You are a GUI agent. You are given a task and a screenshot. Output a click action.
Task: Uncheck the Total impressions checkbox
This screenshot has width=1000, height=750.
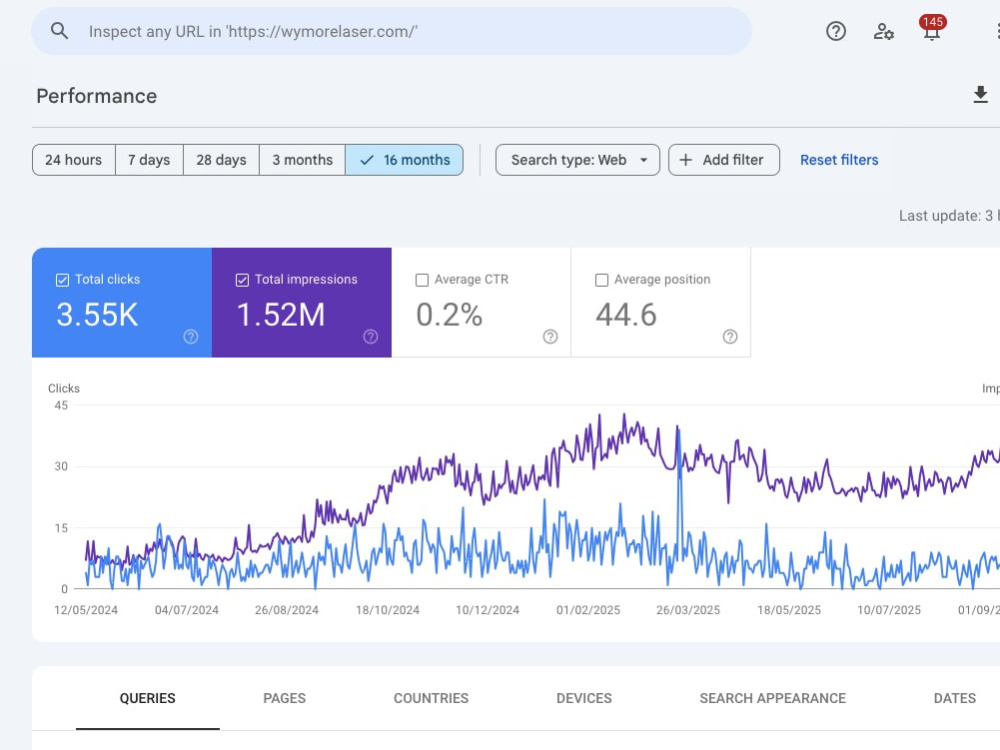point(242,280)
